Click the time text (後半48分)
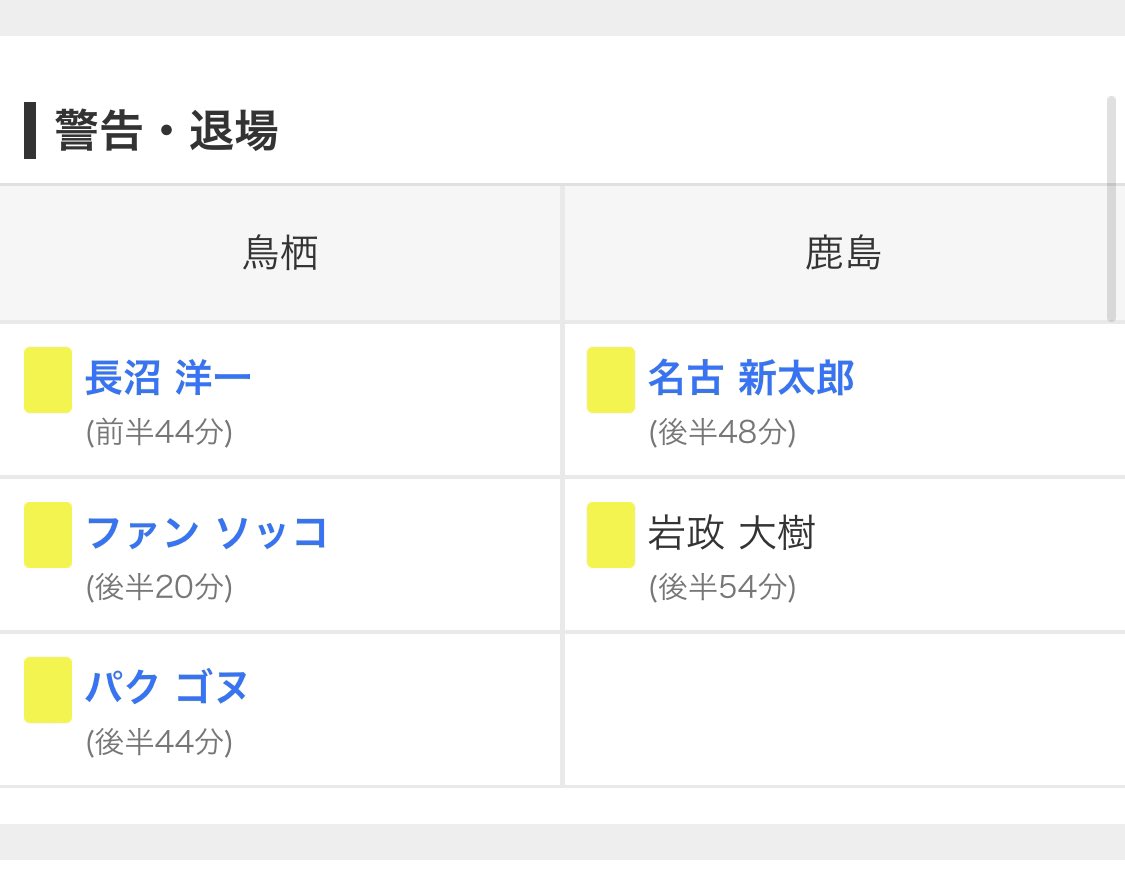Screen dimensions: 1125x895 (x=722, y=433)
